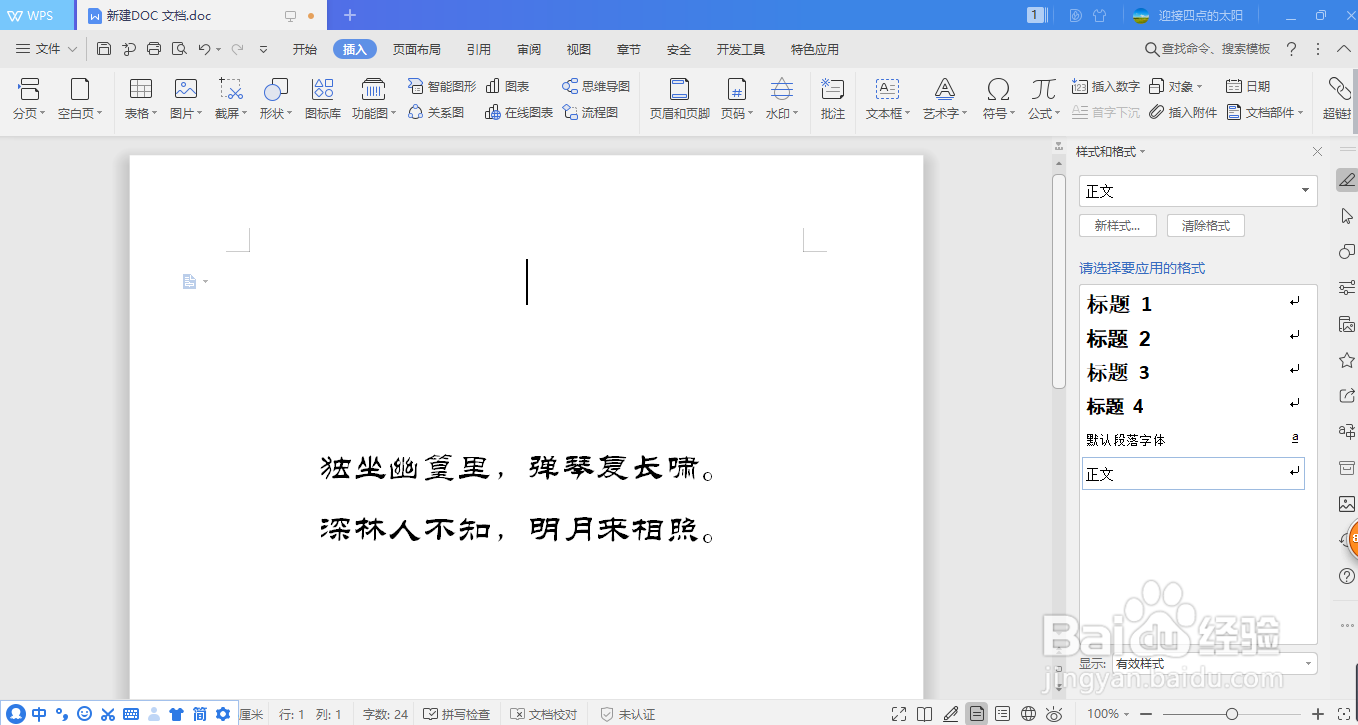Click the 清除格式 button

pos(1205,225)
